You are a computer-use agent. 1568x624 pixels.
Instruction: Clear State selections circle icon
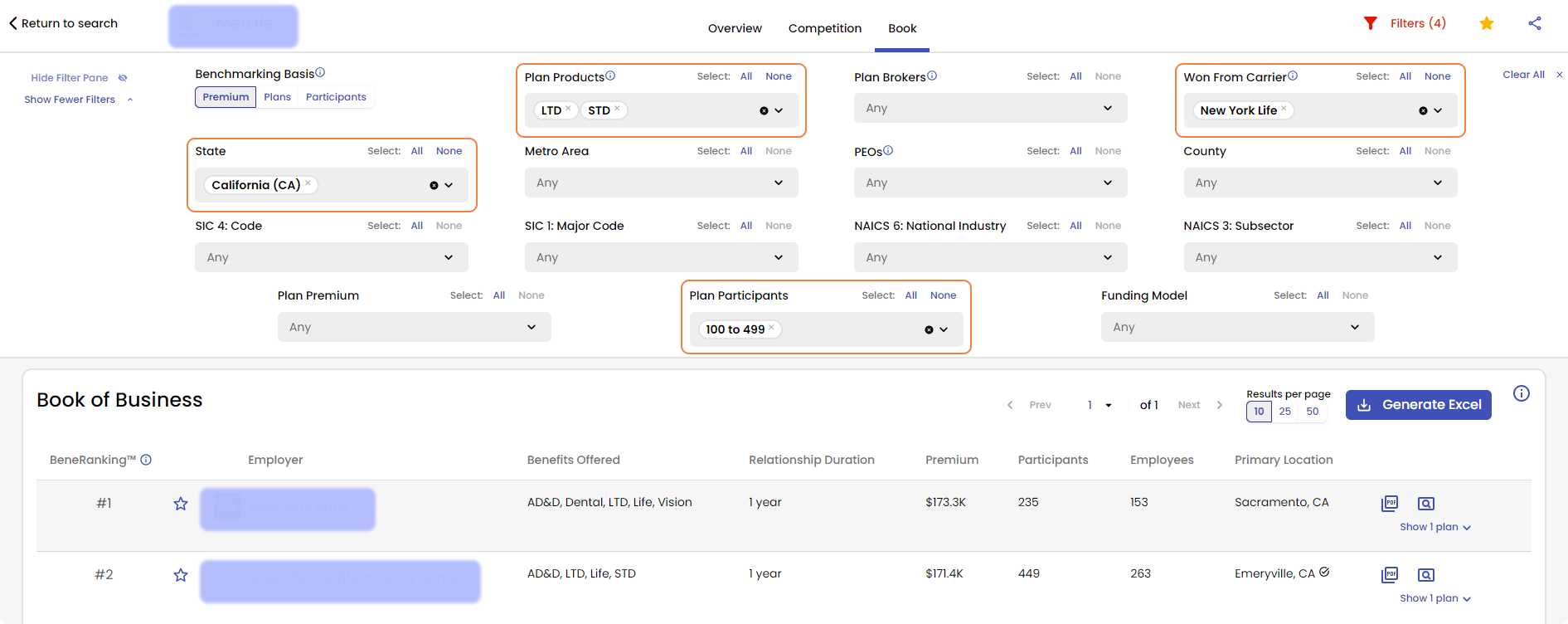pyautogui.click(x=434, y=185)
